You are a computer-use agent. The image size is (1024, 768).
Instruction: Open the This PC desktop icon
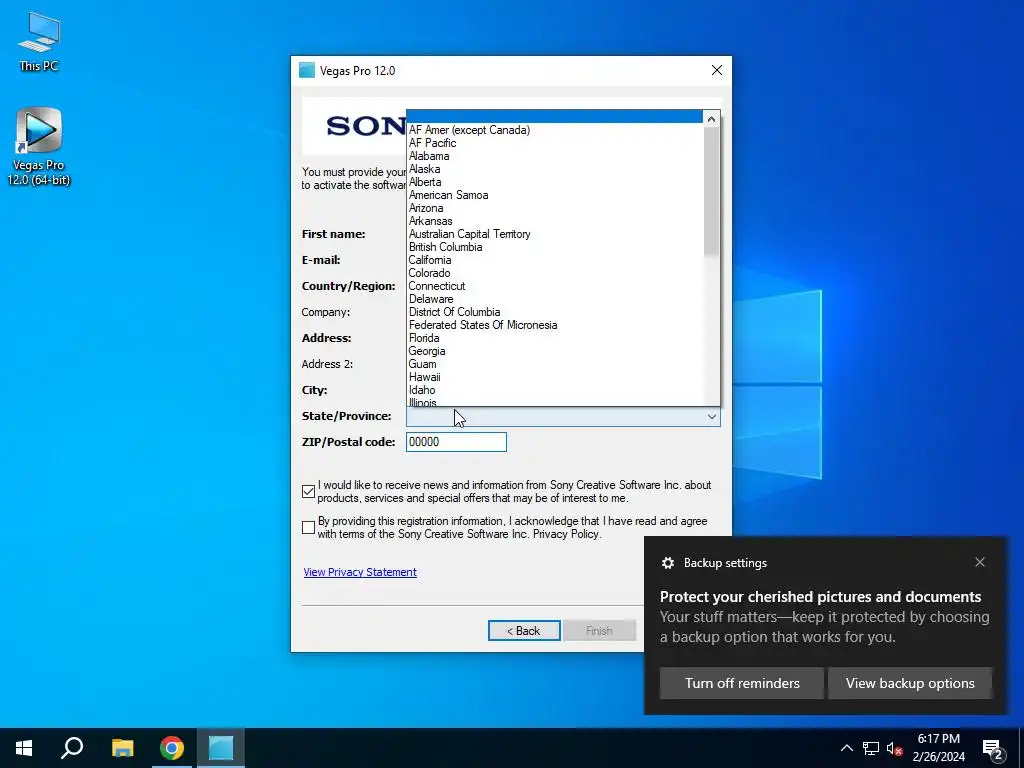(39, 42)
